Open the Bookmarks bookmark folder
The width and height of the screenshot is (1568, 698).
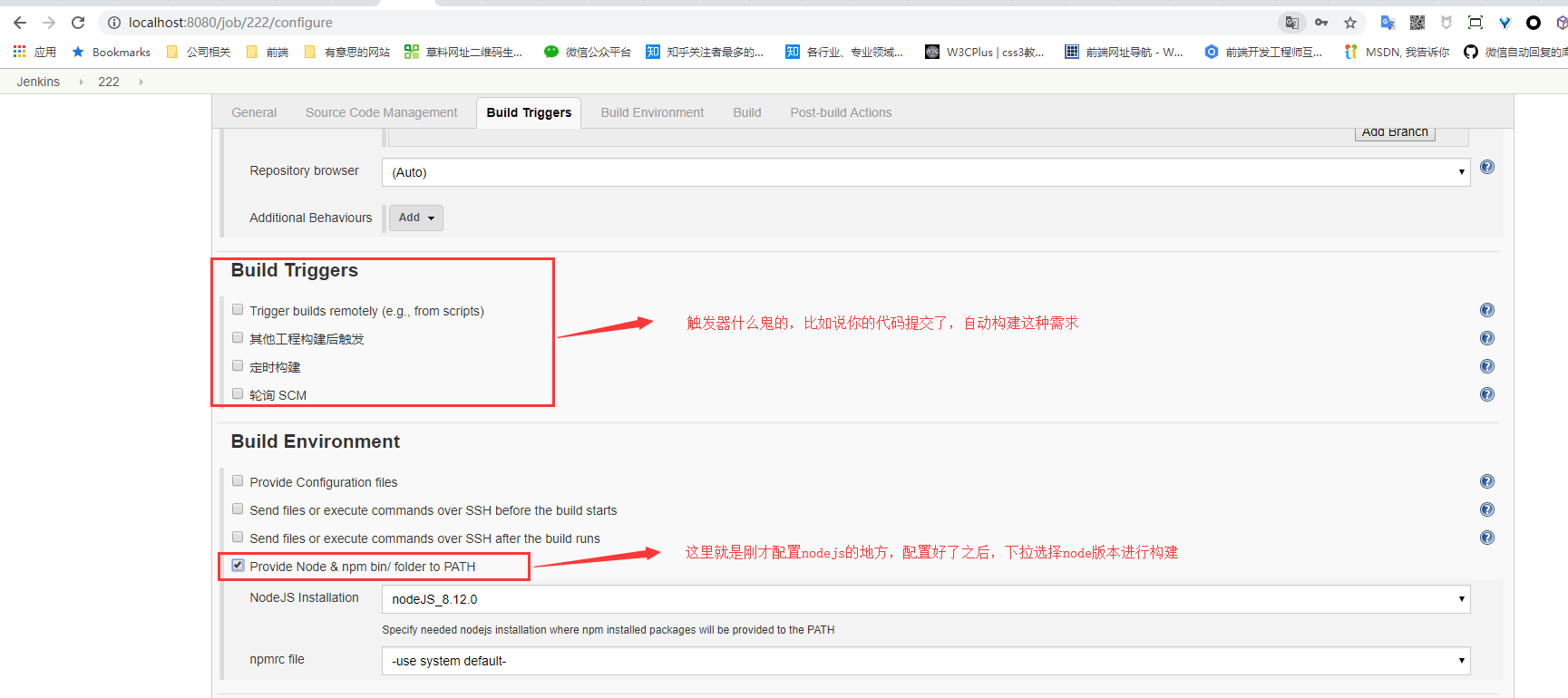coord(111,52)
